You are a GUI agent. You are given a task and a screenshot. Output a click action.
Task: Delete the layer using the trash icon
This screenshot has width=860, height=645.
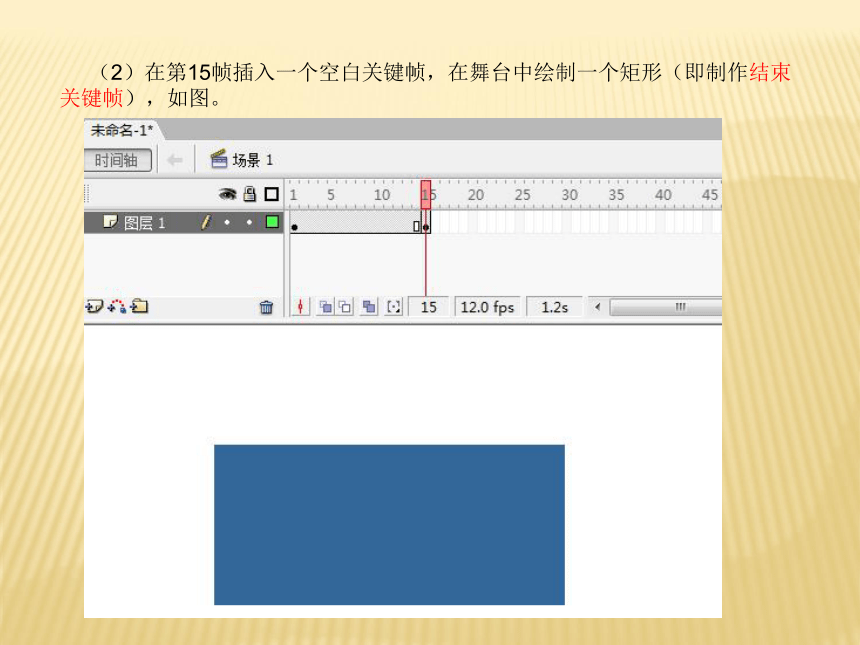pyautogui.click(x=267, y=307)
